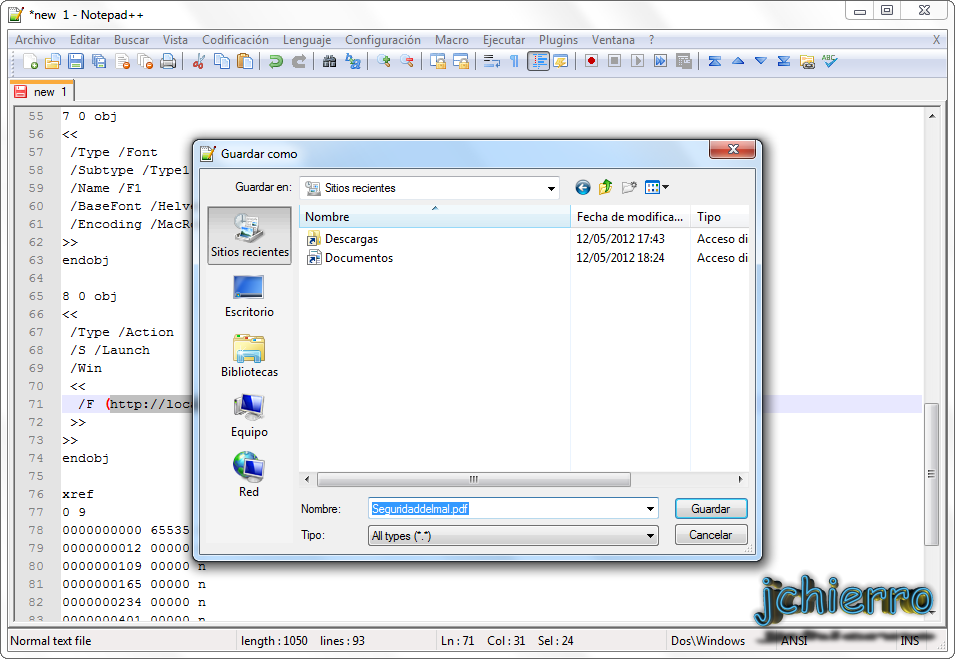Click the Replace toolbar icon
The height and width of the screenshot is (659, 955).
pos(353,62)
